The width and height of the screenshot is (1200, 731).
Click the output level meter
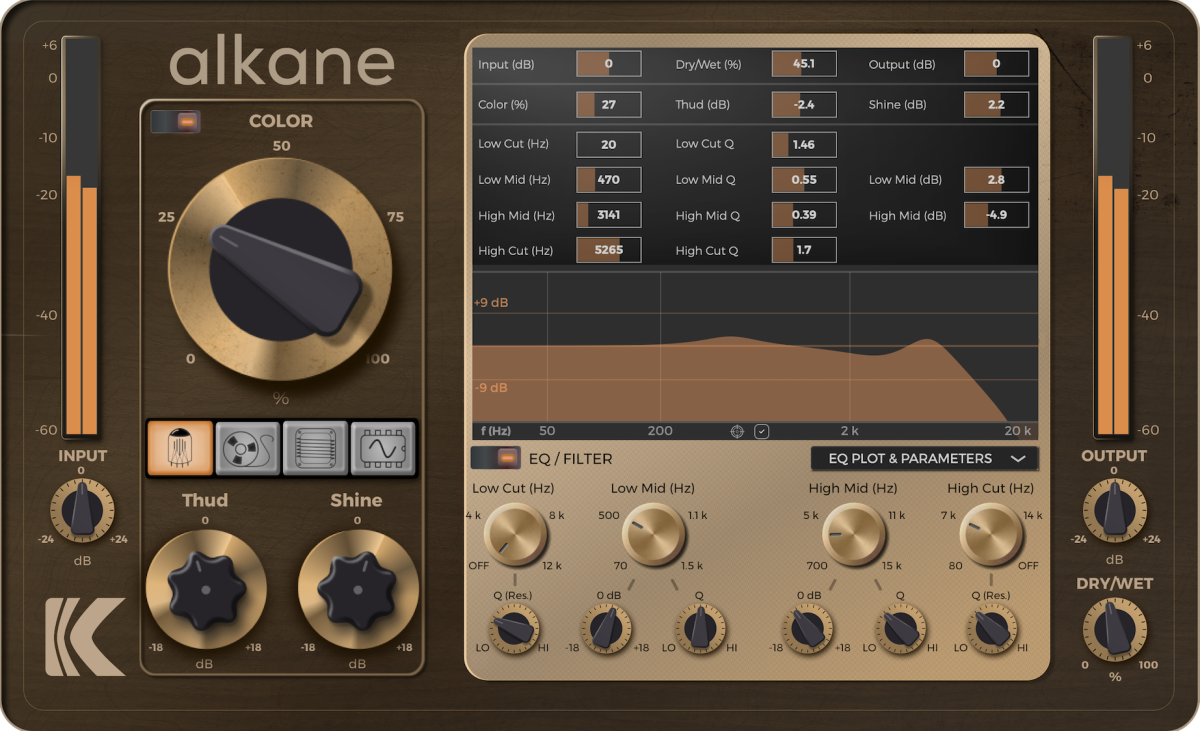(1113, 237)
